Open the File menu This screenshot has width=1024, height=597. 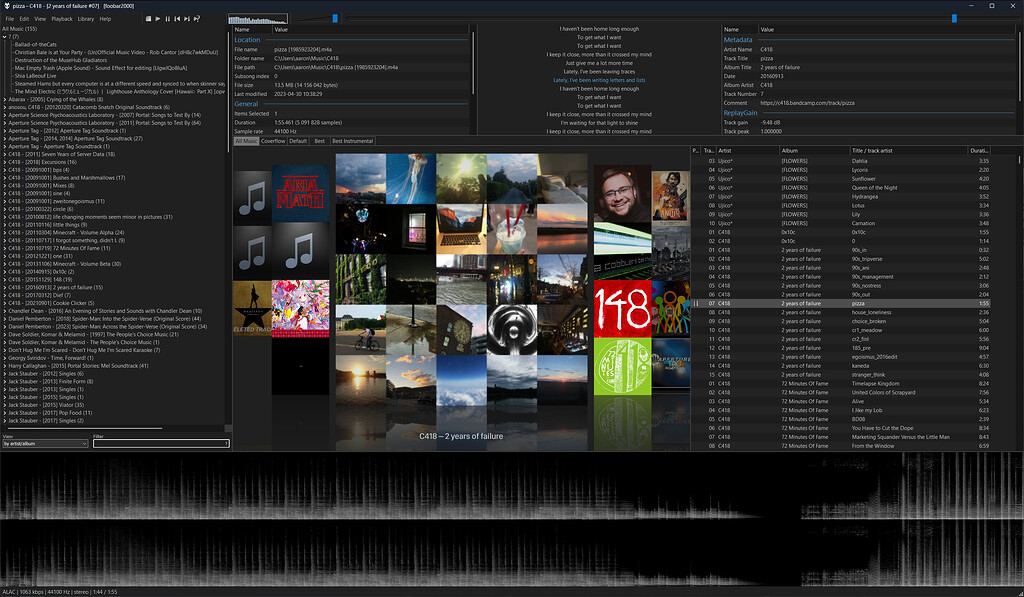click(x=10, y=19)
